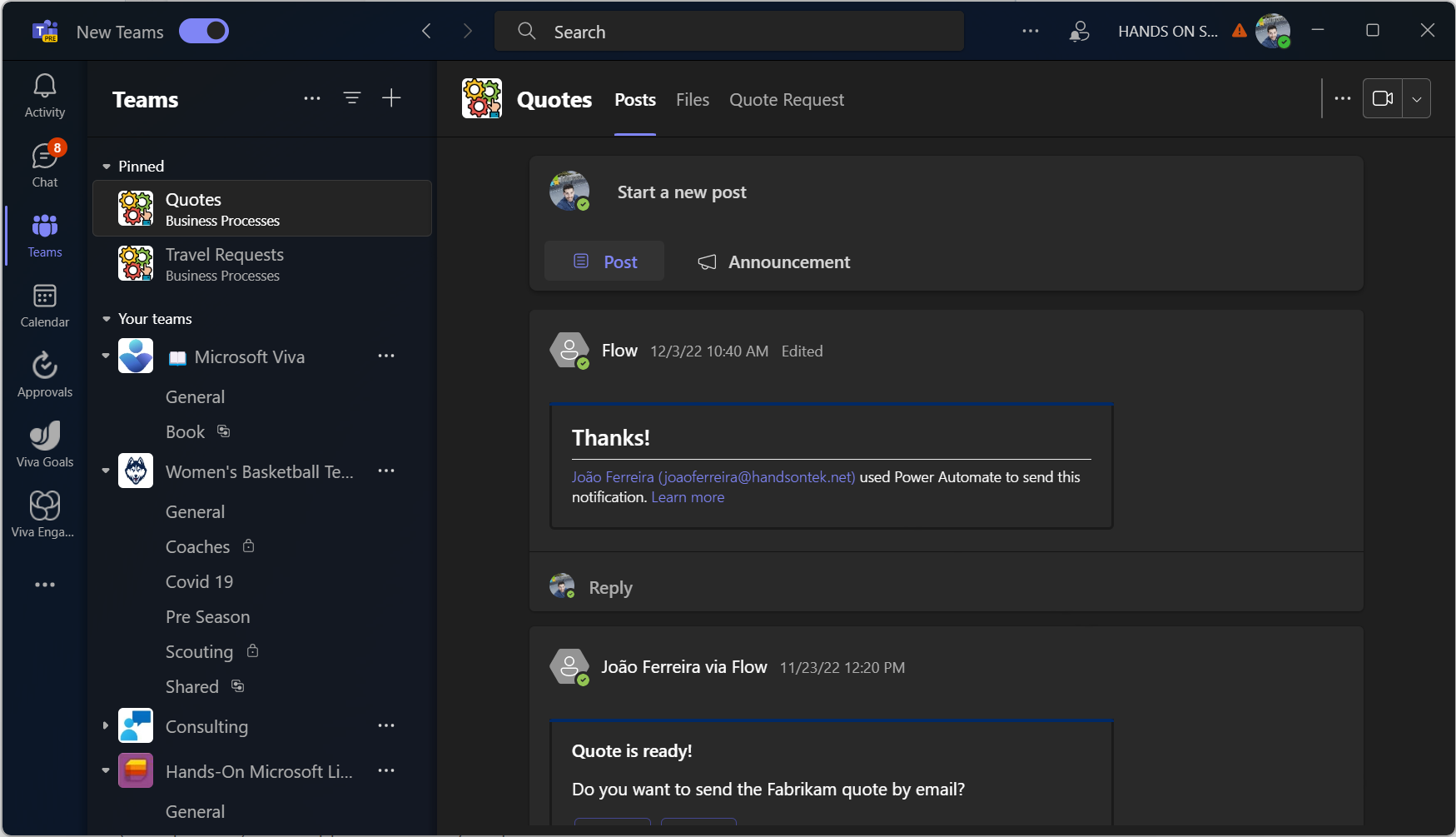
Task: Open the teams filter icon
Action: 352,97
